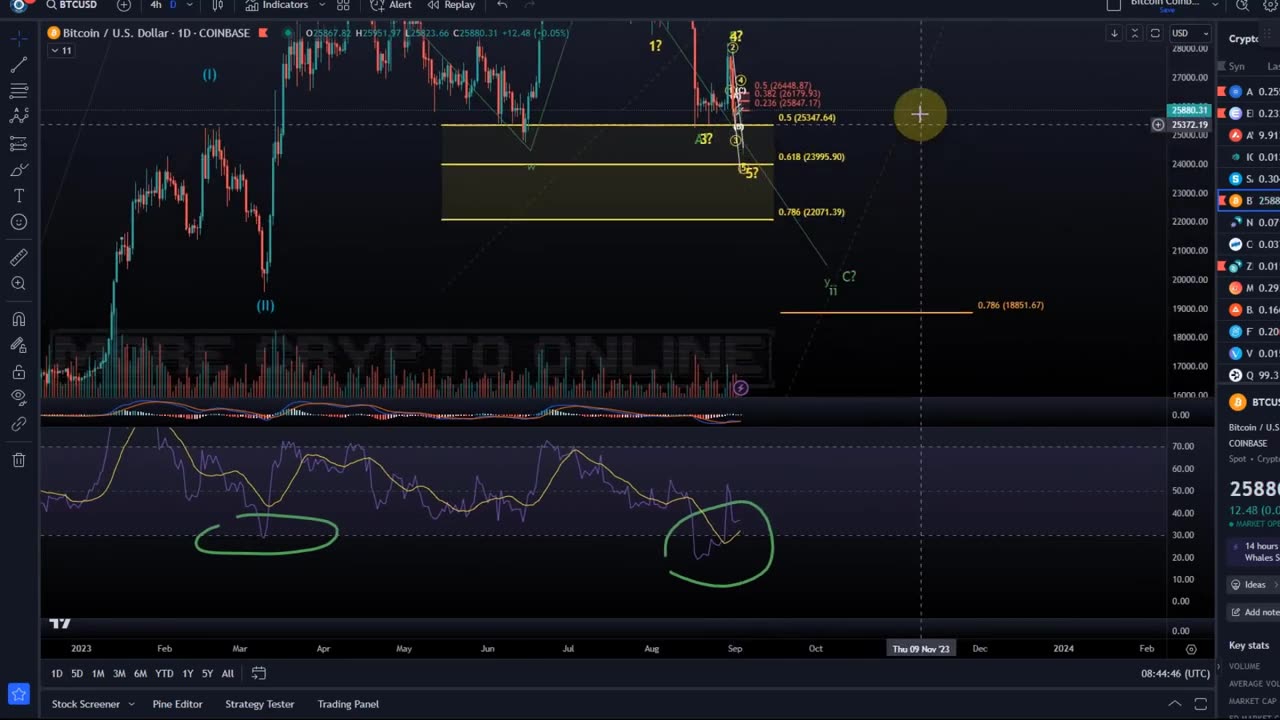The height and width of the screenshot is (720, 1280).
Task: Expand the timeframe interval dropdown
Action: pyautogui.click(x=191, y=5)
